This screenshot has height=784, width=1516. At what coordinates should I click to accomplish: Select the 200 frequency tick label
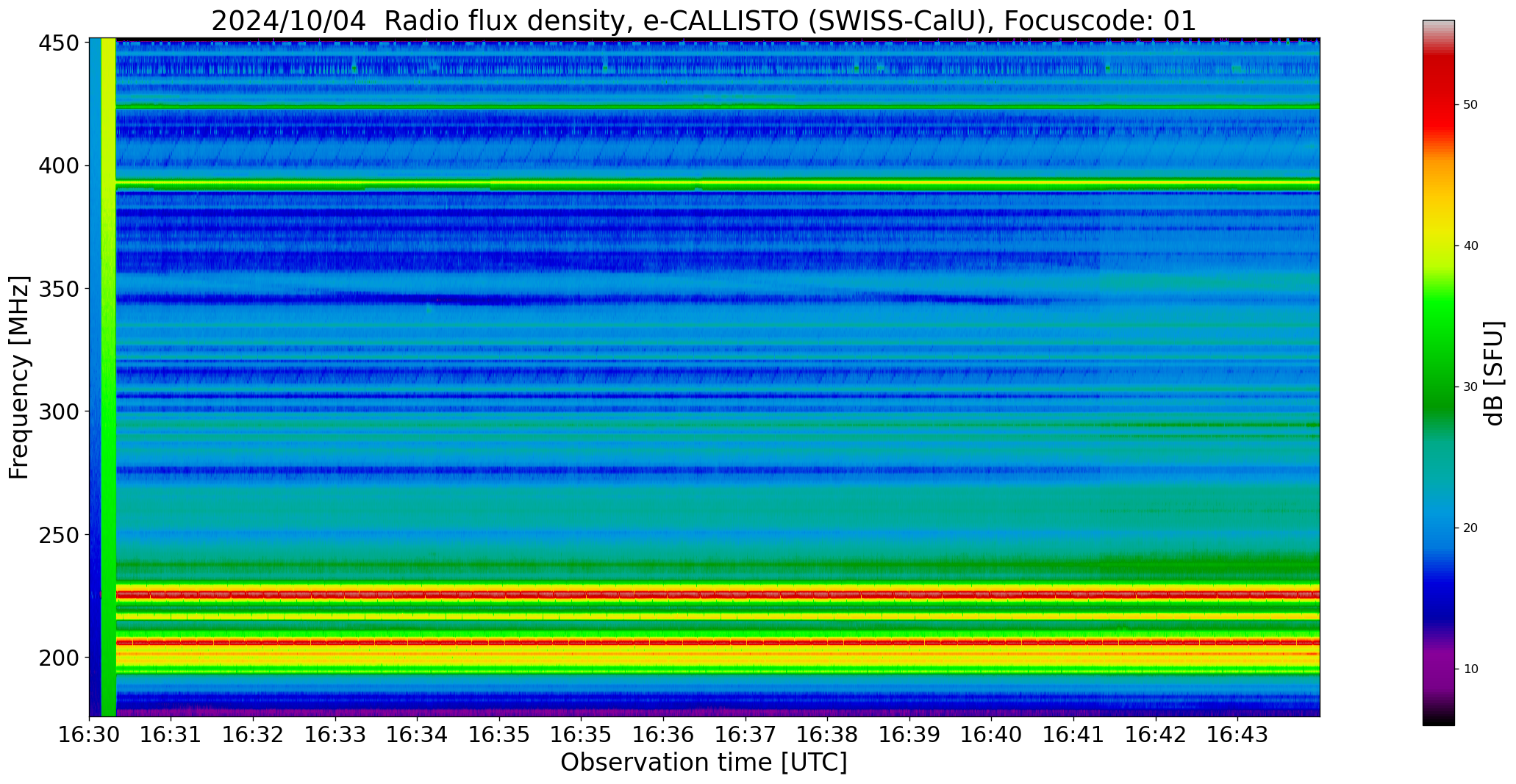[x=59, y=657]
